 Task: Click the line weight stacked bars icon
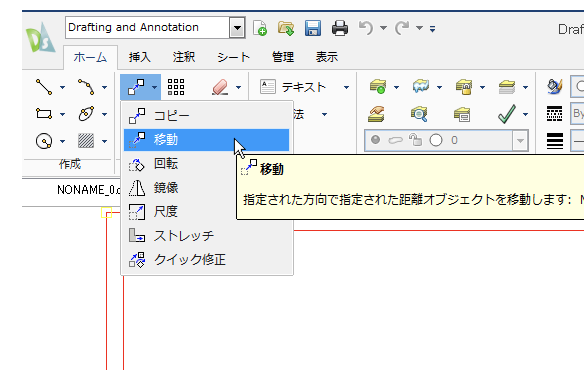click(x=555, y=141)
